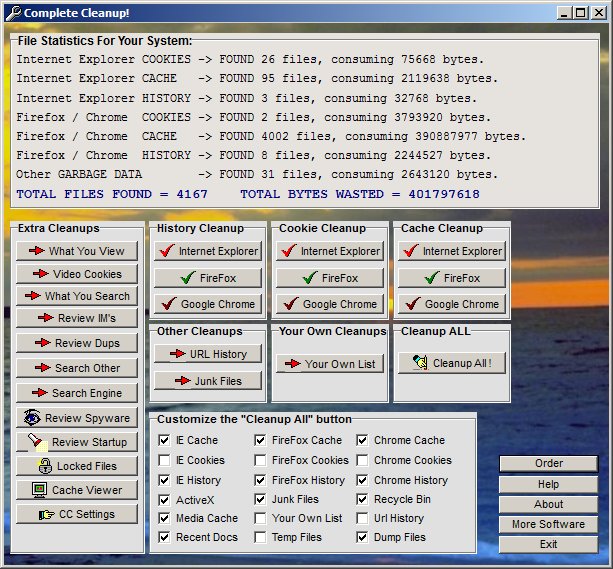Click the wrench icon in the title bar
Viewport: 613px width, 569px height.
pos(13,13)
